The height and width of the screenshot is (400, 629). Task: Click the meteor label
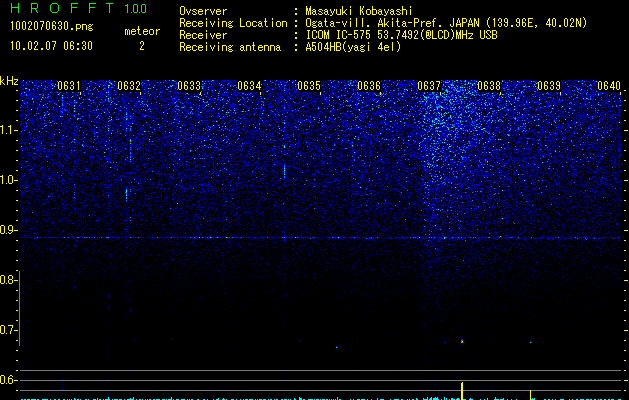[x=142, y=31]
